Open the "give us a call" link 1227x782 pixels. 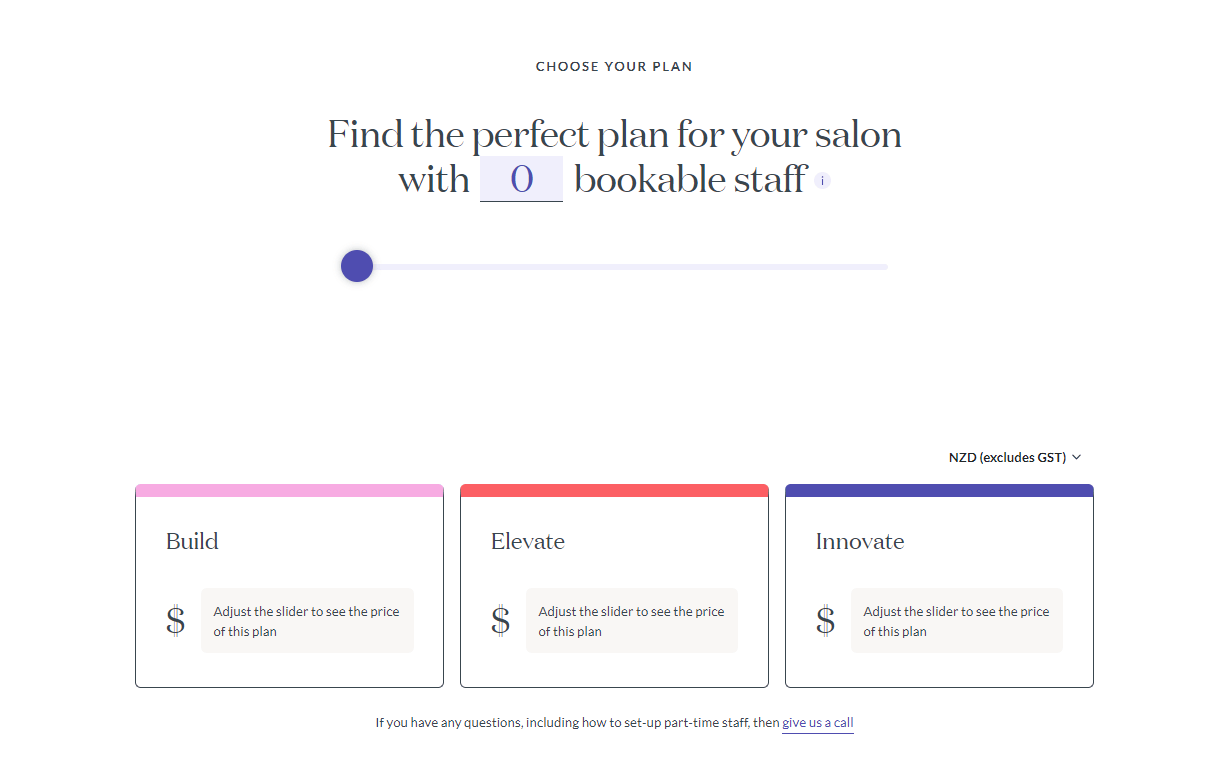[x=818, y=723]
